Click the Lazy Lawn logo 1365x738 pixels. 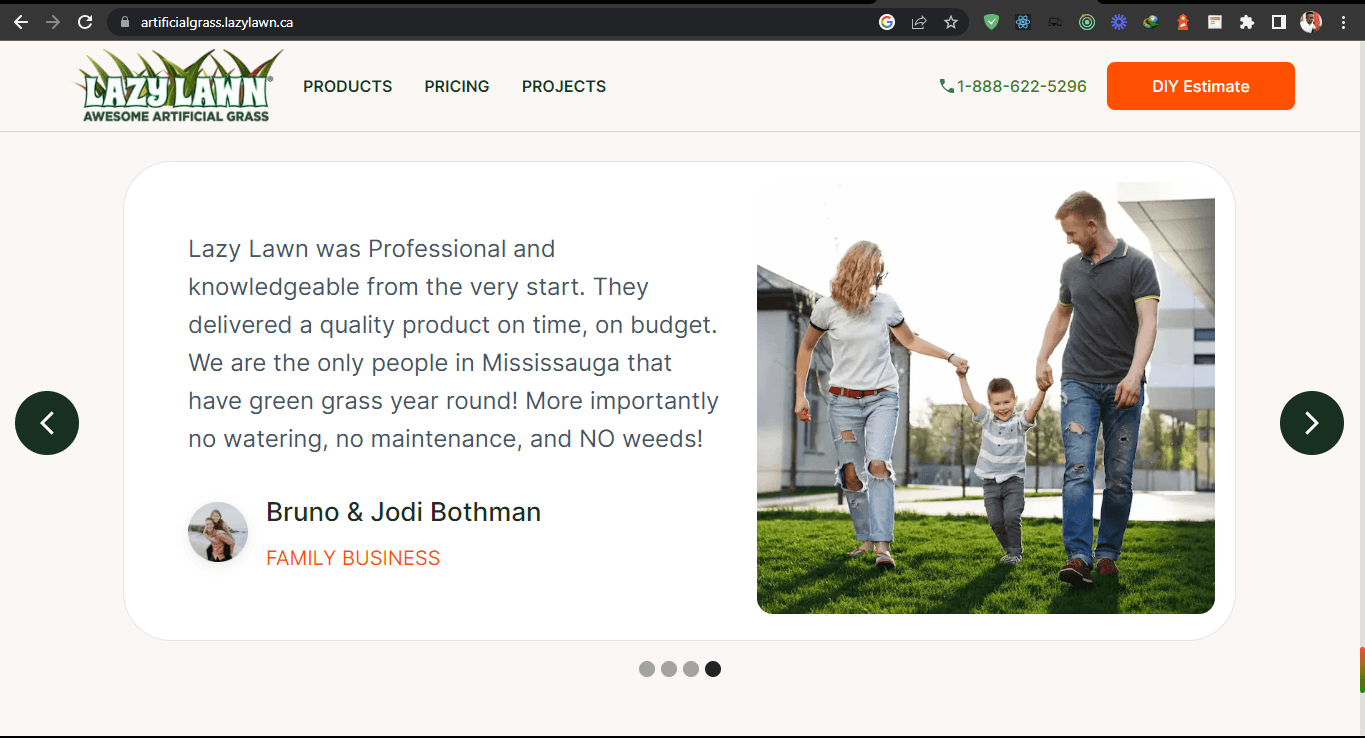point(178,86)
